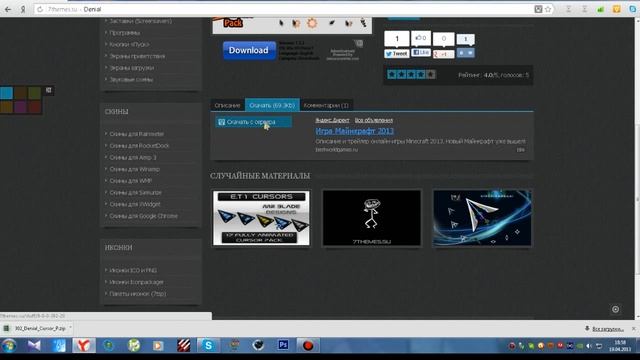Switch to the Описание tab
The width and height of the screenshot is (640, 360).
tap(227, 105)
